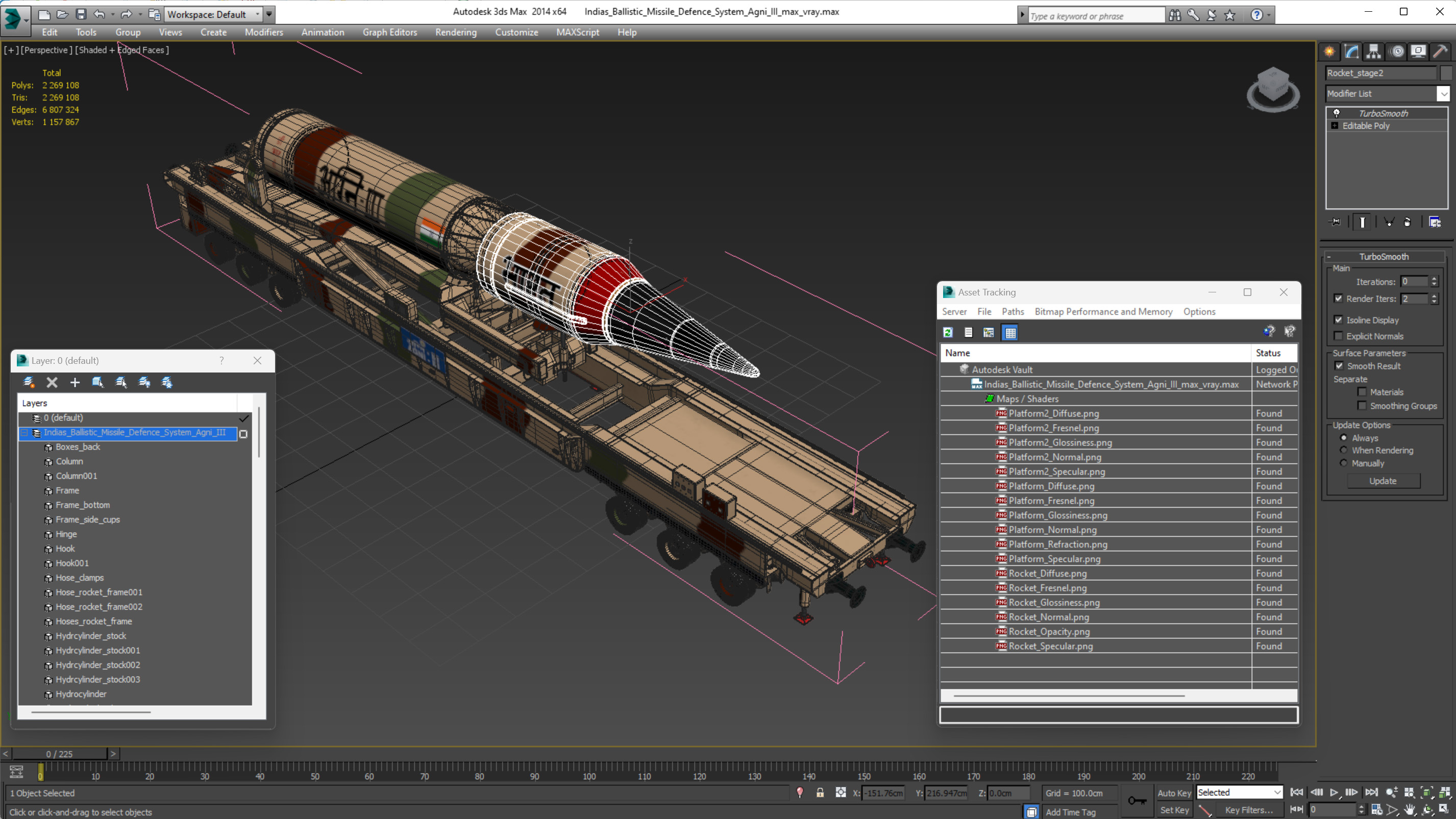The height and width of the screenshot is (819, 1456).
Task: Open the Hierarchy command panel tab
Action: coord(1373,52)
